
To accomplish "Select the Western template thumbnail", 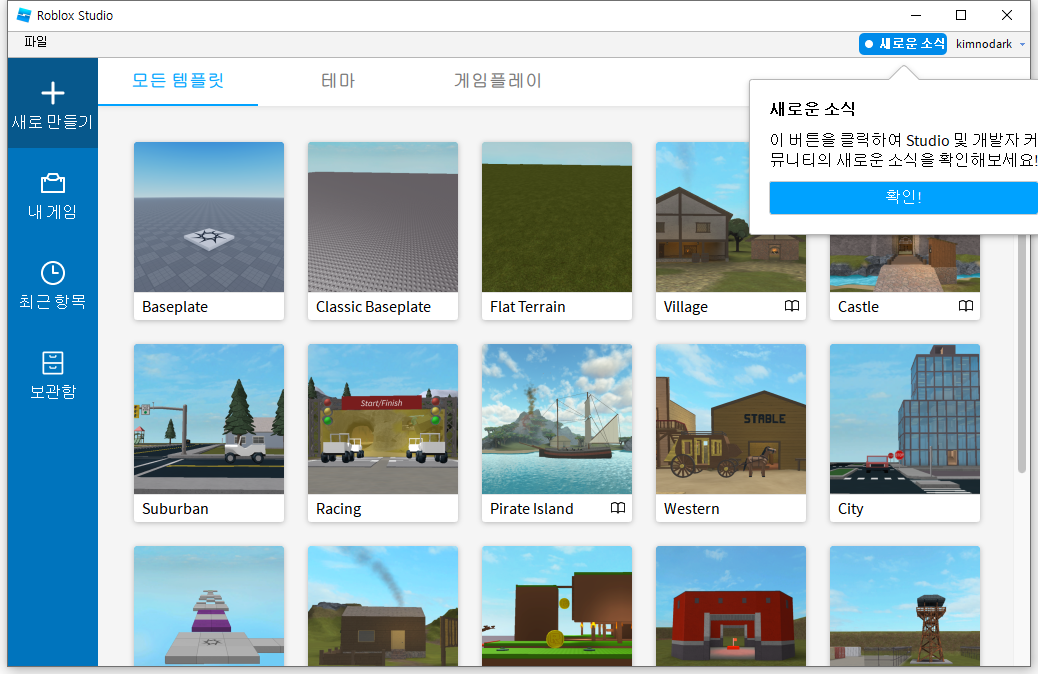I will [731, 419].
